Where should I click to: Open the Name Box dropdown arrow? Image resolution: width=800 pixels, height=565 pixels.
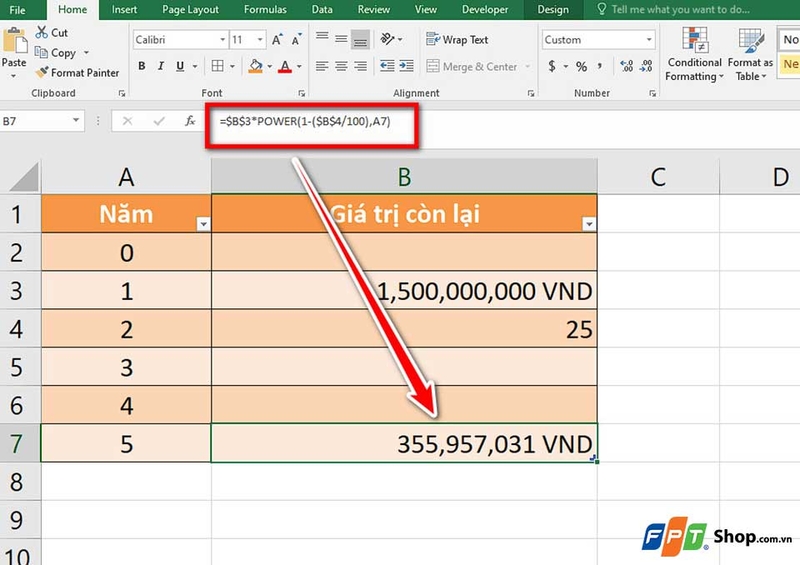pos(76,120)
